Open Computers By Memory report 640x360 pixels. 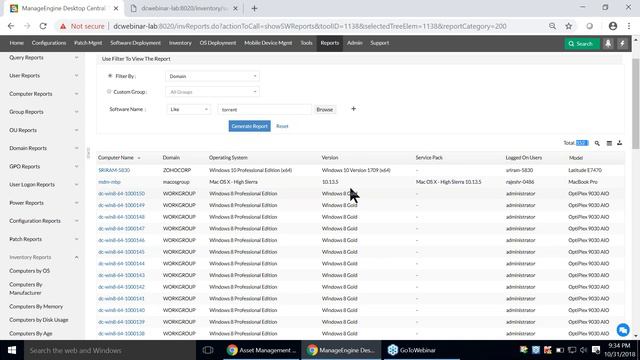pyautogui.click(x=36, y=307)
